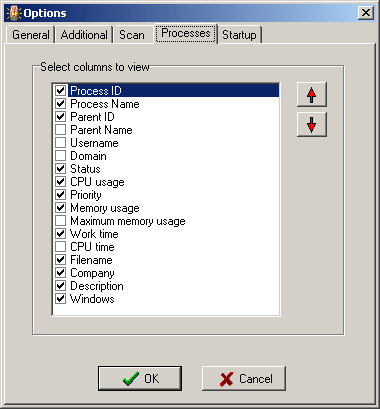Enable the Maximum memory usage checkbox
Screen dimensions: 380x409
[60, 220]
